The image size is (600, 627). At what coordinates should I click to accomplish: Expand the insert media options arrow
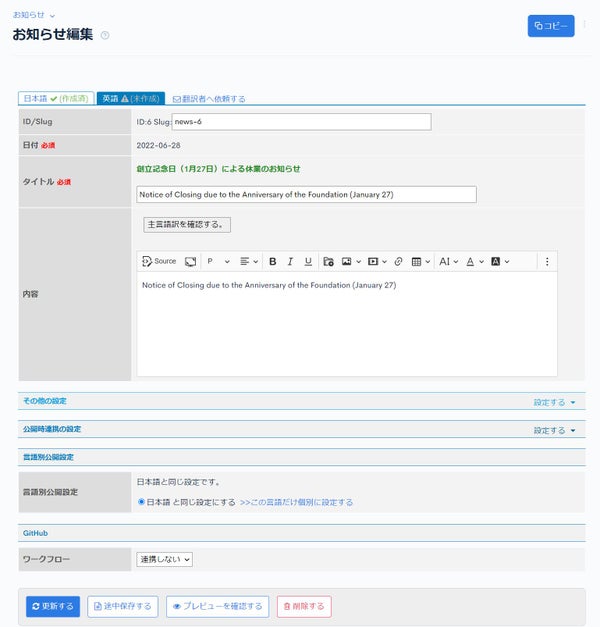tap(384, 262)
